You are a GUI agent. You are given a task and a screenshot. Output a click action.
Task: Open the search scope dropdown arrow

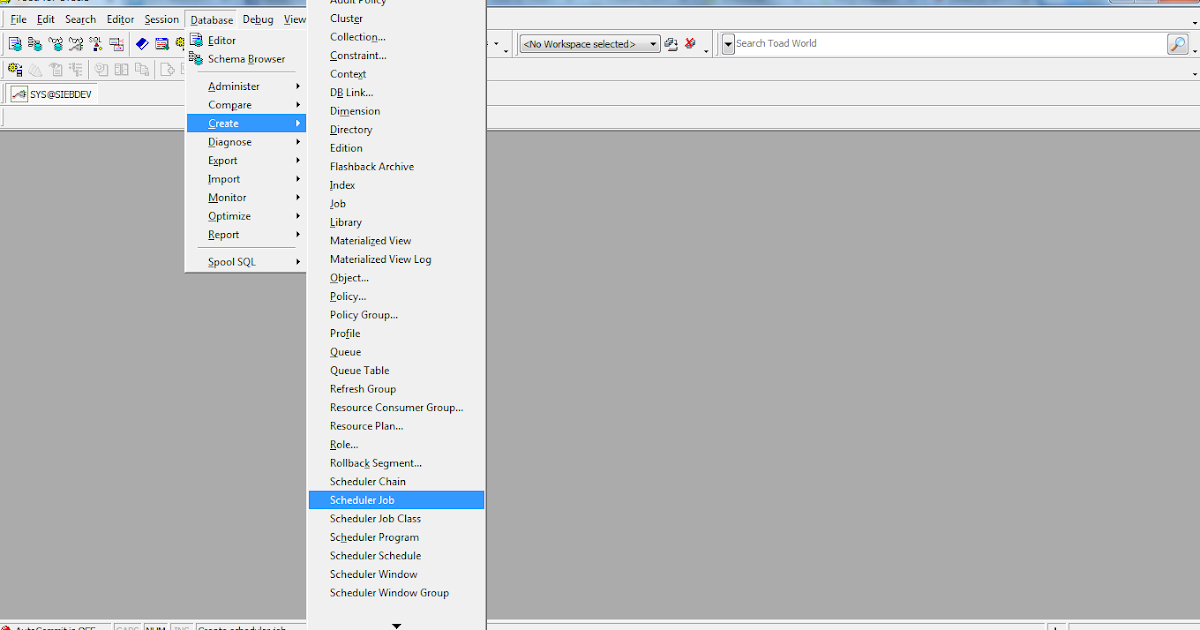point(727,43)
